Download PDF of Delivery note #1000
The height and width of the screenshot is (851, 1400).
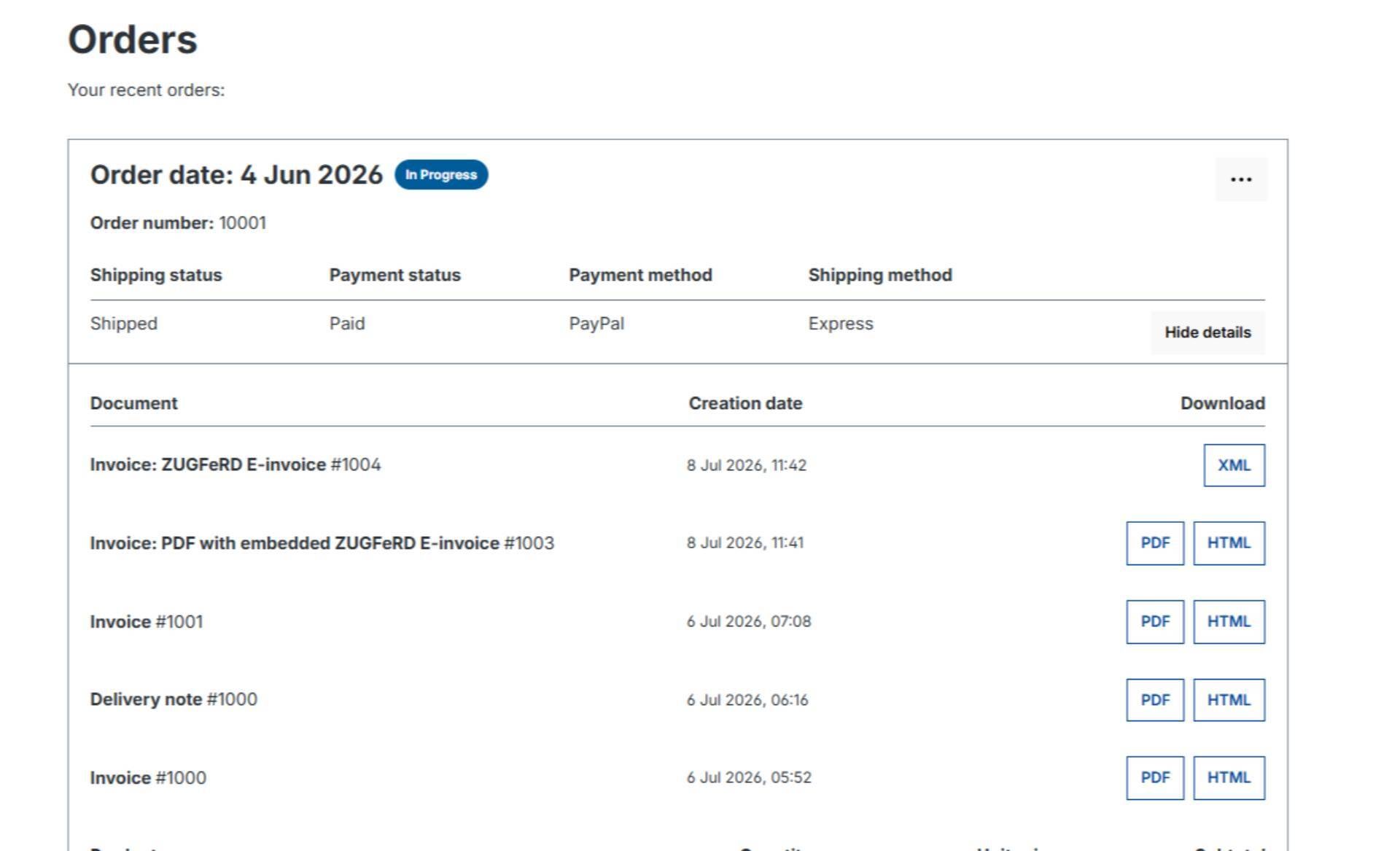click(x=1155, y=700)
